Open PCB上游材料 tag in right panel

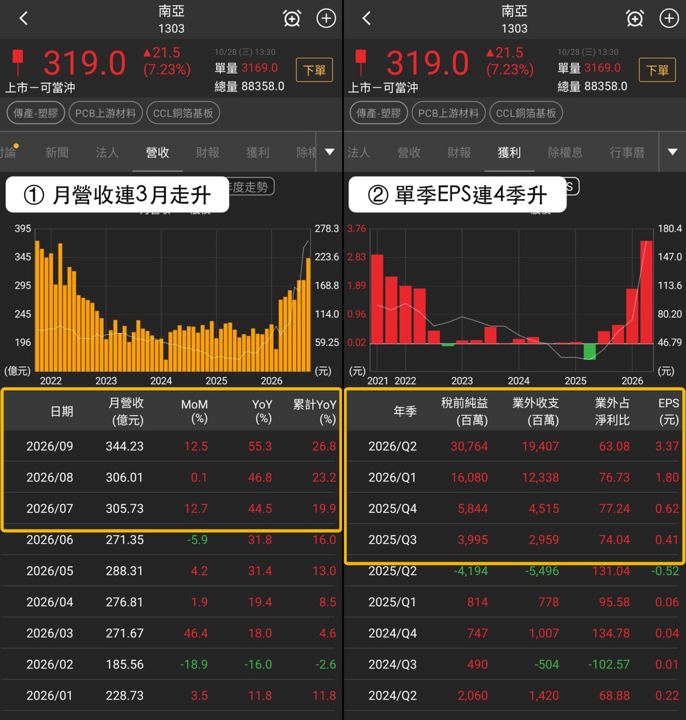449,113
